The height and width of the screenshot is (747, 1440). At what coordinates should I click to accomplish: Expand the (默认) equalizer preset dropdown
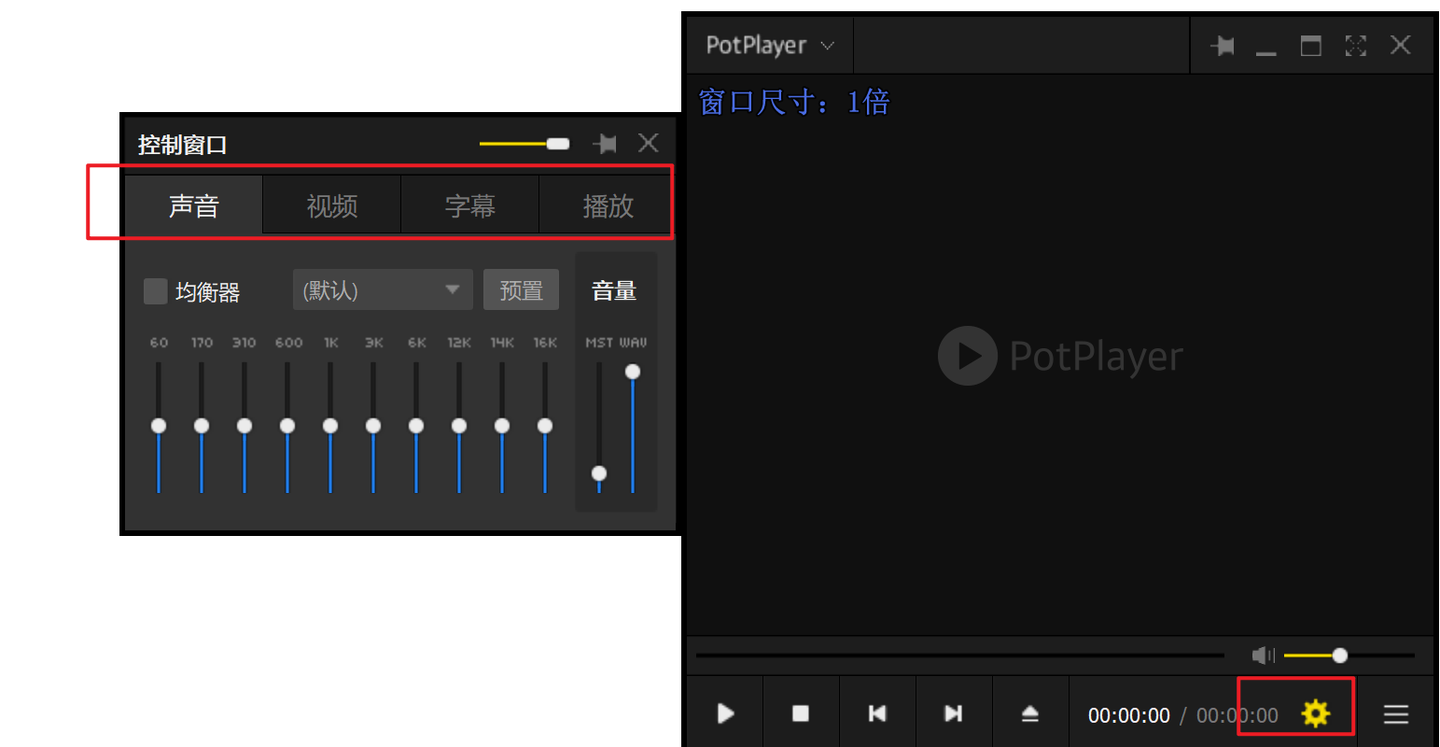click(383, 290)
